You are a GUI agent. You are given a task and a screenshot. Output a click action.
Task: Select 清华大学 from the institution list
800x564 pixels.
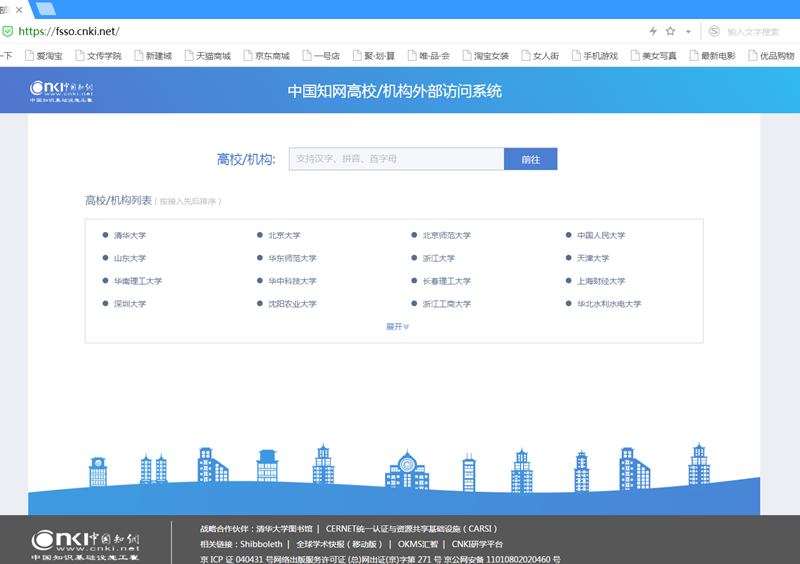(129, 235)
